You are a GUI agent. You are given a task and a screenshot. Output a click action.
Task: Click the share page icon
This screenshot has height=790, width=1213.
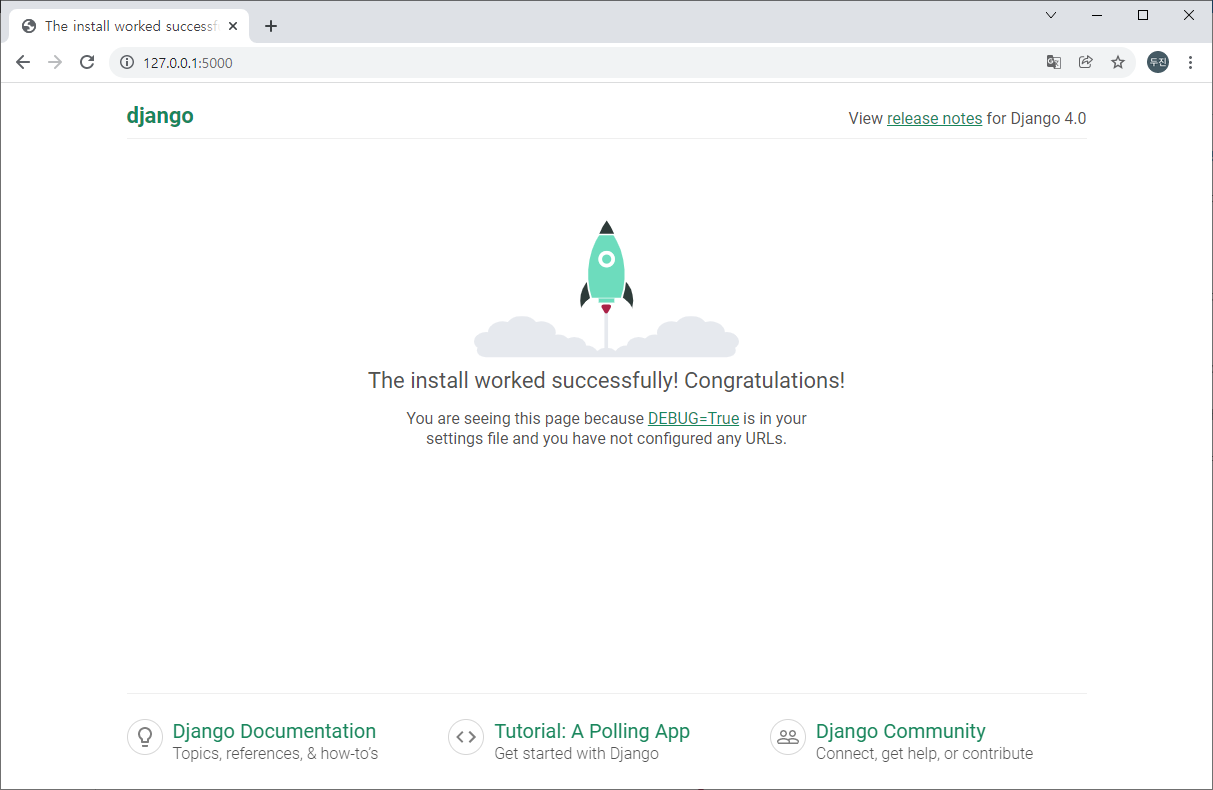pos(1085,62)
